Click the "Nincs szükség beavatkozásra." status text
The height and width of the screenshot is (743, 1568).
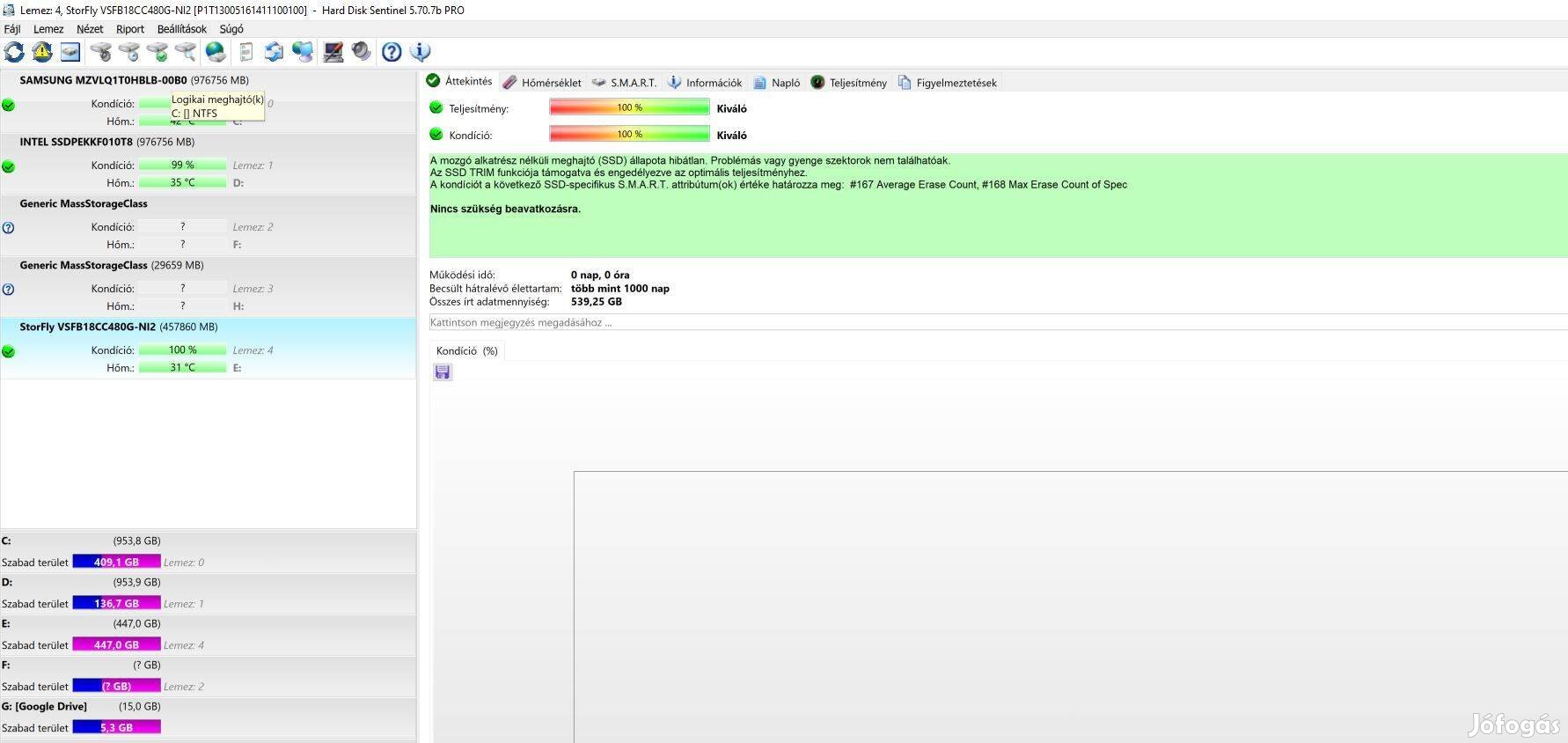(505, 209)
